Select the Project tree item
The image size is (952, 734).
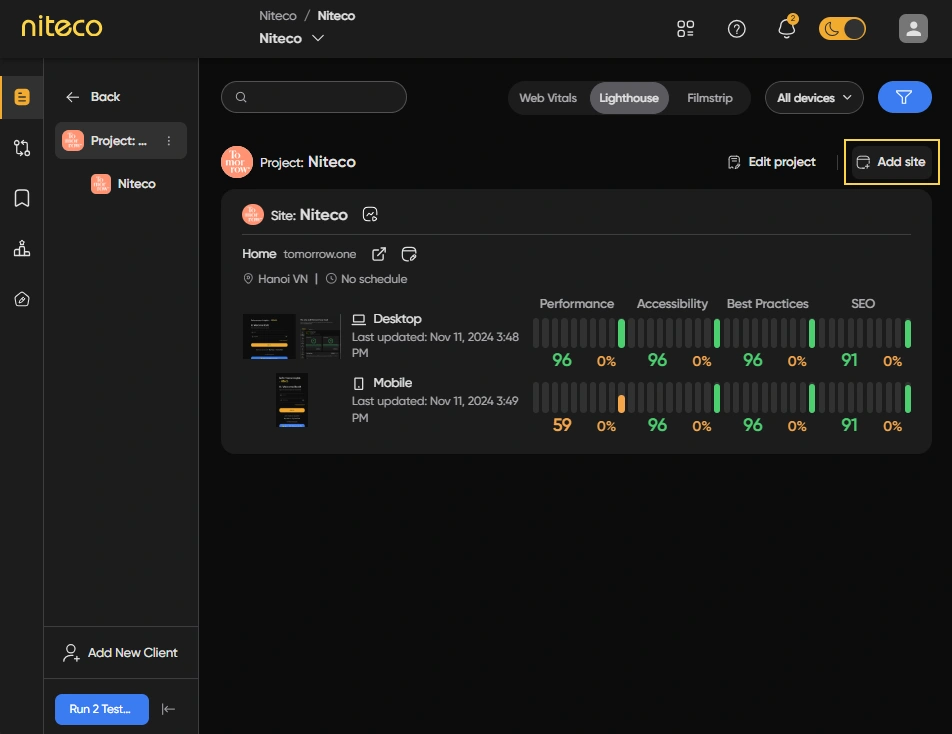point(121,141)
